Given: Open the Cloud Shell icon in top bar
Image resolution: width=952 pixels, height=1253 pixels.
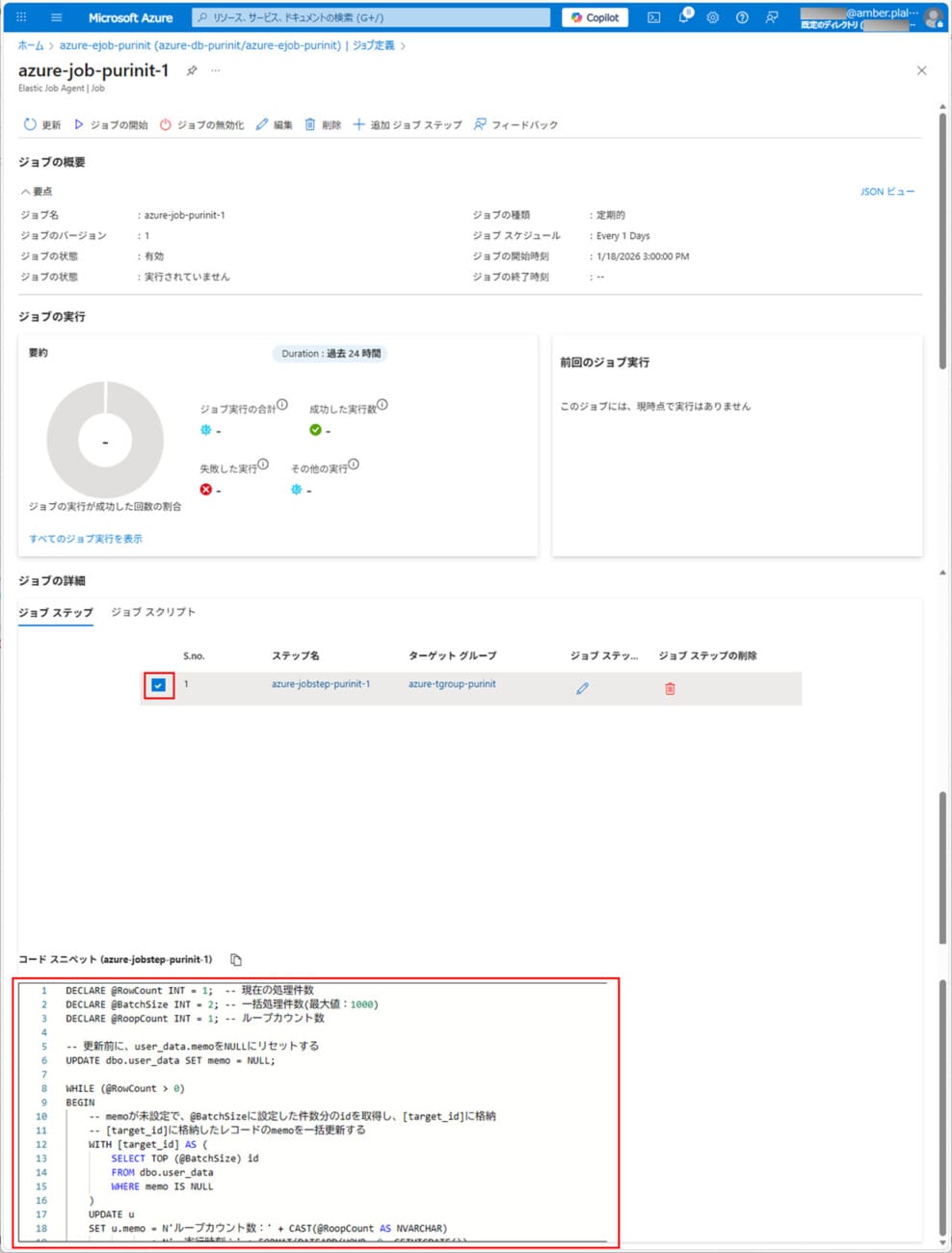Looking at the screenshot, I should pos(653,17).
